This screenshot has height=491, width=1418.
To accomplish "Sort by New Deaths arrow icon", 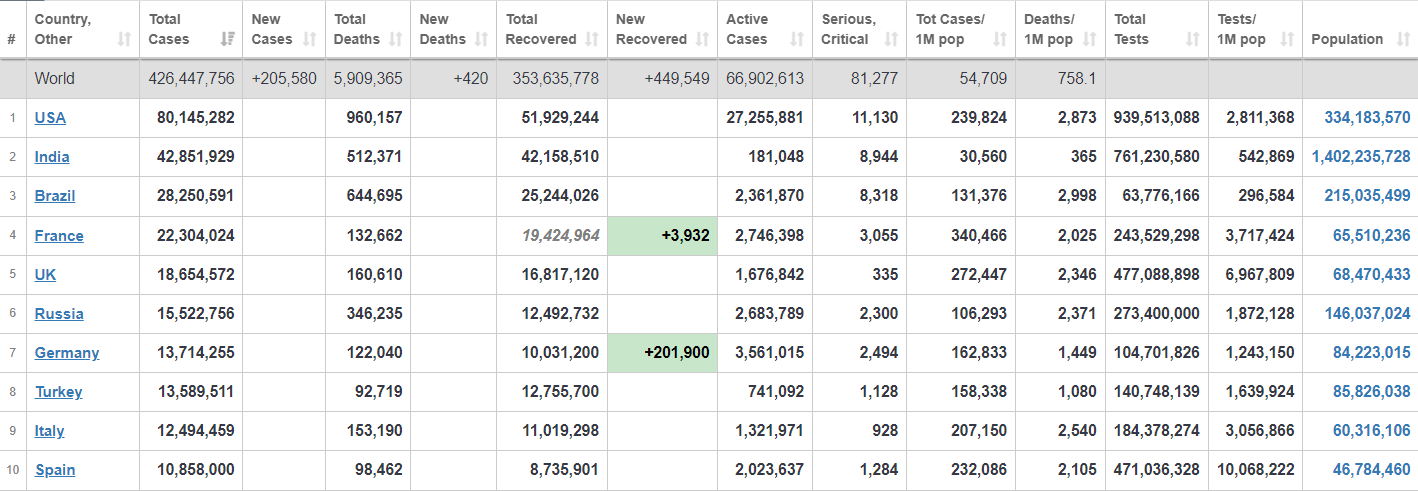I will pyautogui.click(x=481, y=39).
